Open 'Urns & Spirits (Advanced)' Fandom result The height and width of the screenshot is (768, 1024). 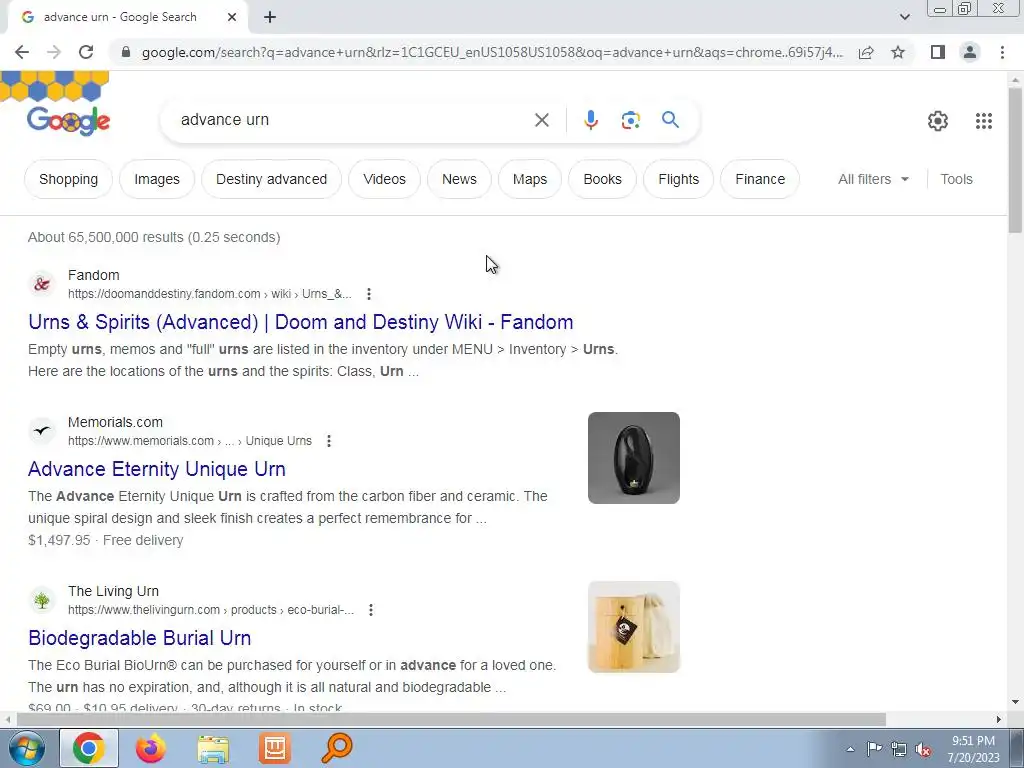[x=300, y=322]
